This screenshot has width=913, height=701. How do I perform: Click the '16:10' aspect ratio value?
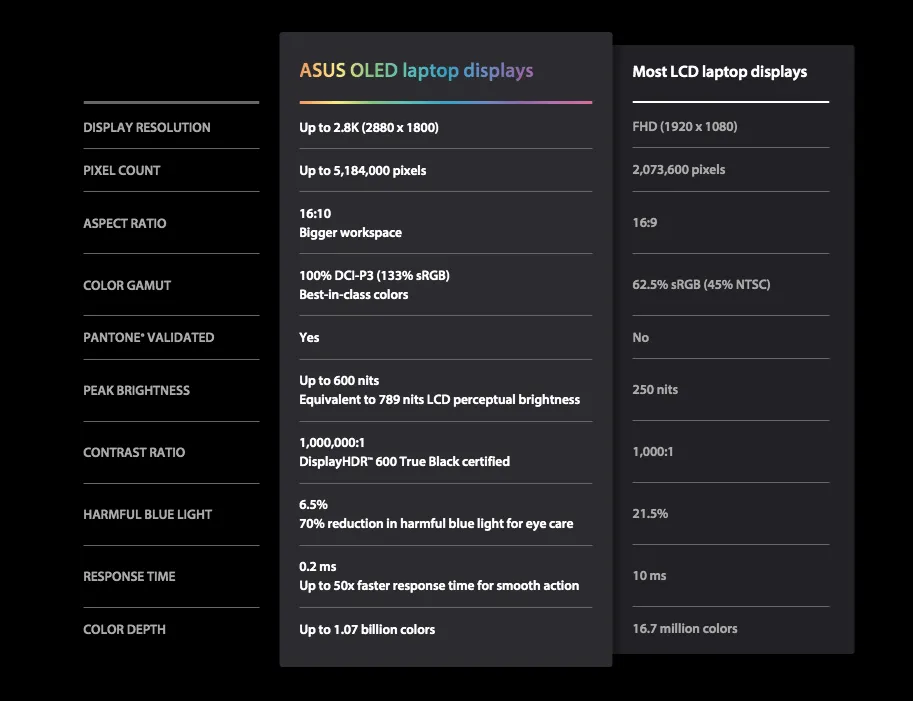pos(315,214)
